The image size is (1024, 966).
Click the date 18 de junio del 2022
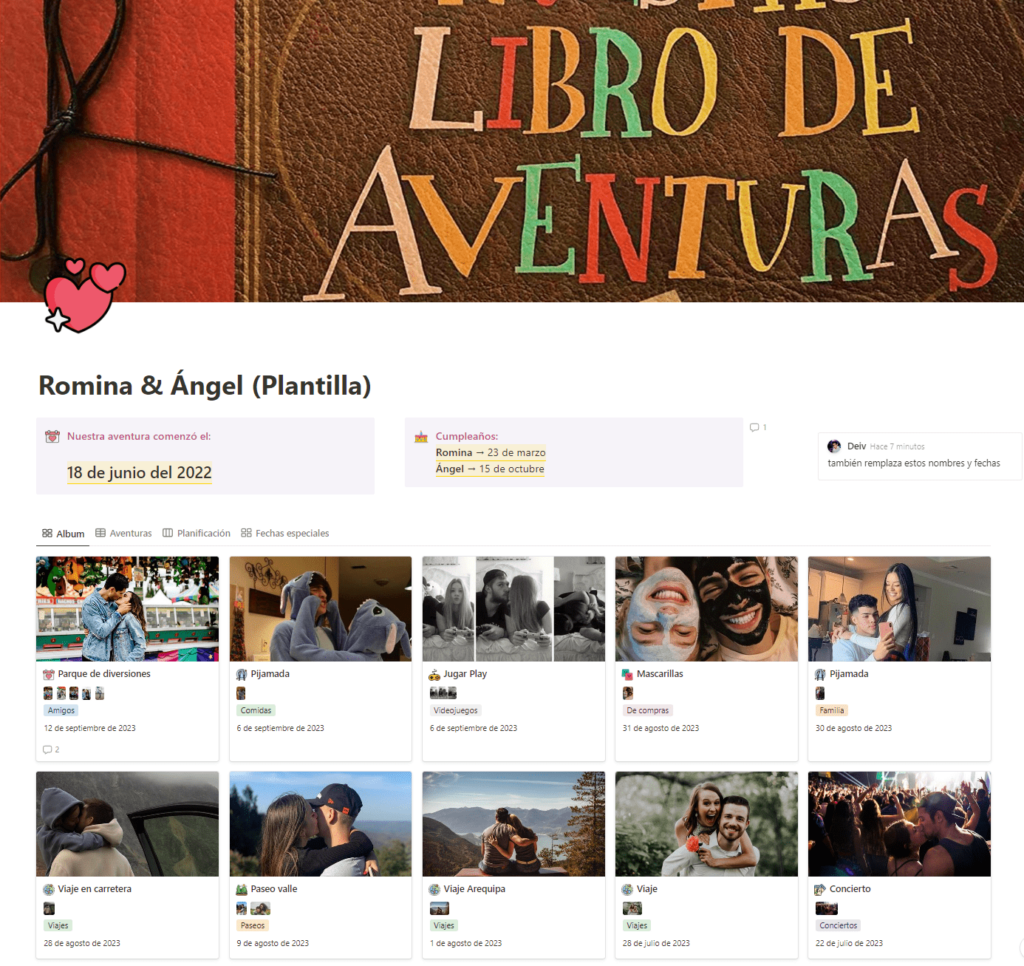click(x=139, y=472)
